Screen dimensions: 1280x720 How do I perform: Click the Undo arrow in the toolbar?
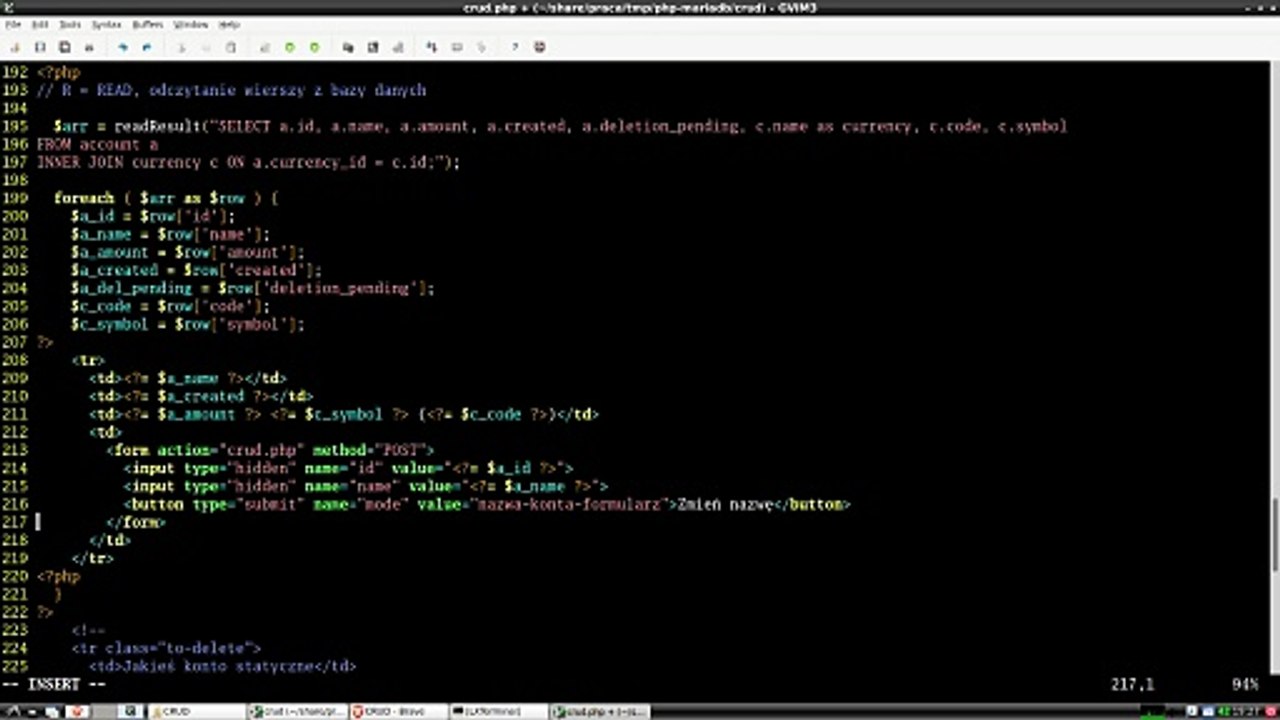pos(122,47)
